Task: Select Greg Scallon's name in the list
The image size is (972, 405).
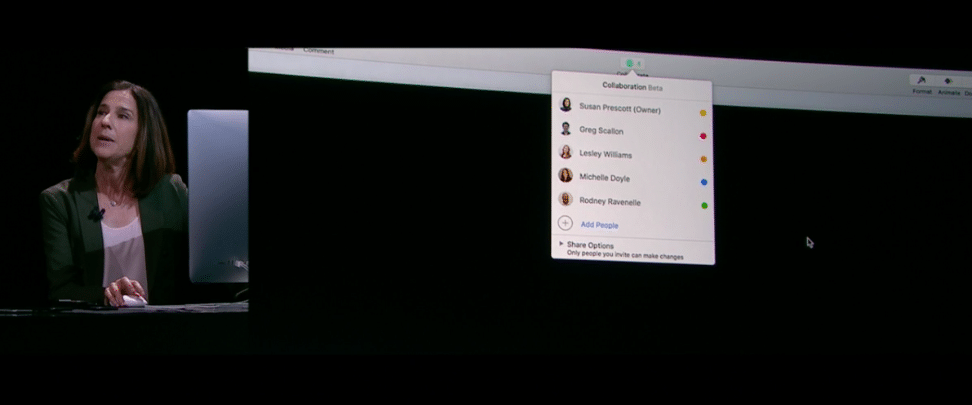Action: pyautogui.click(x=601, y=131)
